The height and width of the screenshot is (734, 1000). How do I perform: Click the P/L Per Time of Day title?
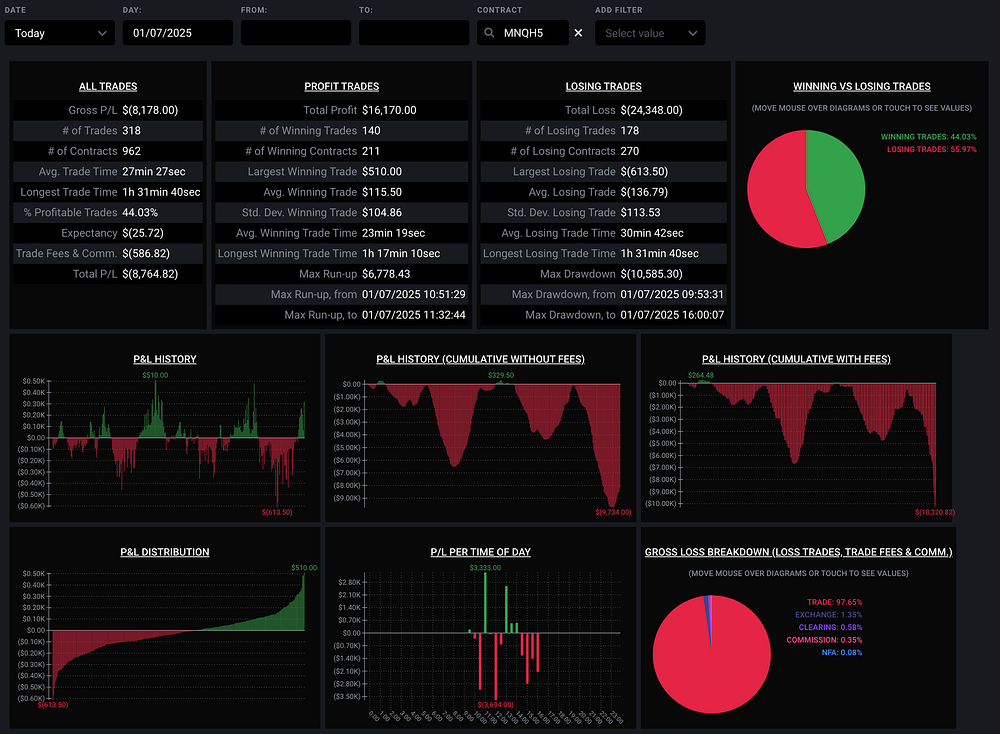click(x=480, y=552)
